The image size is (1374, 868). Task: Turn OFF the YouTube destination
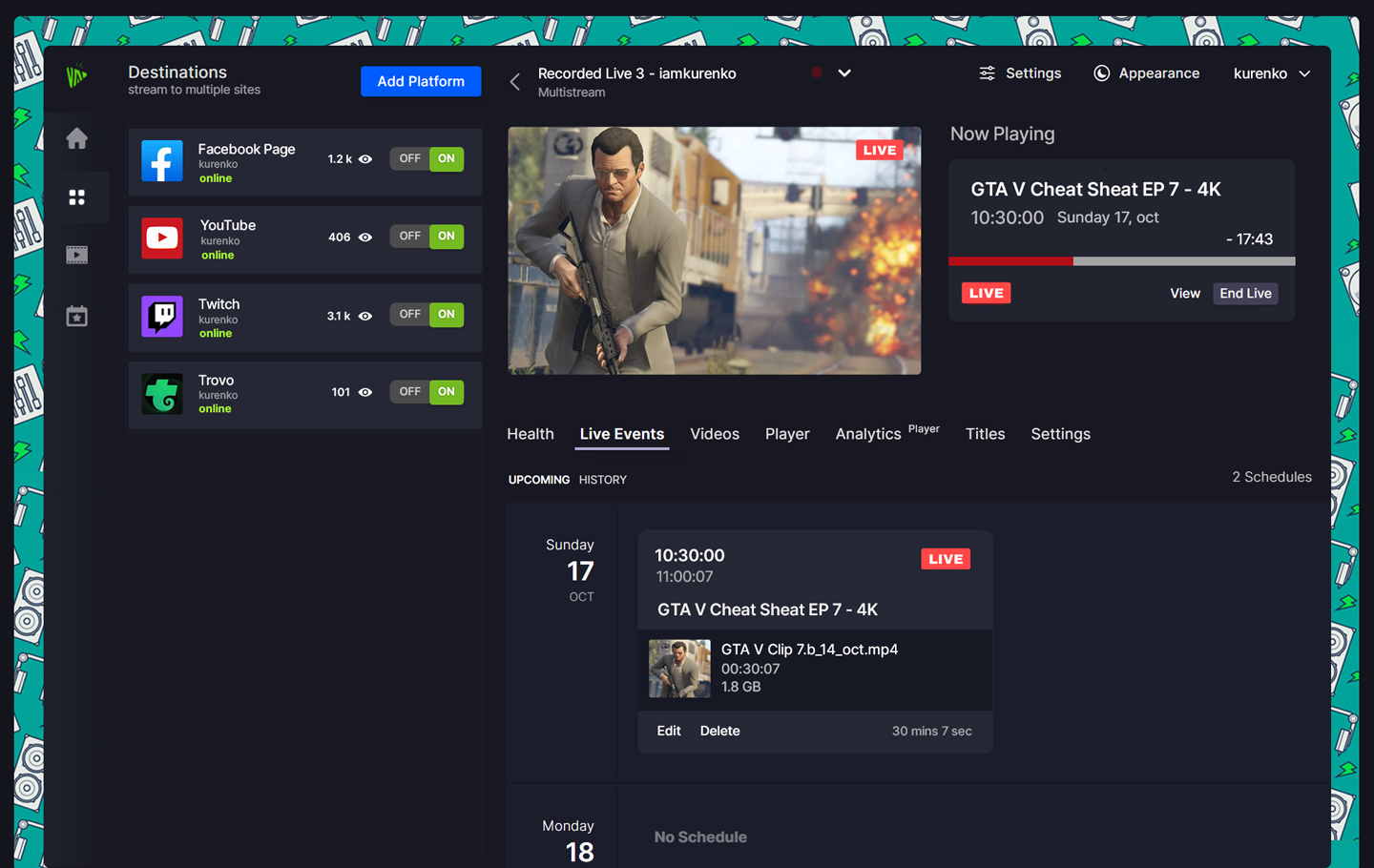410,236
